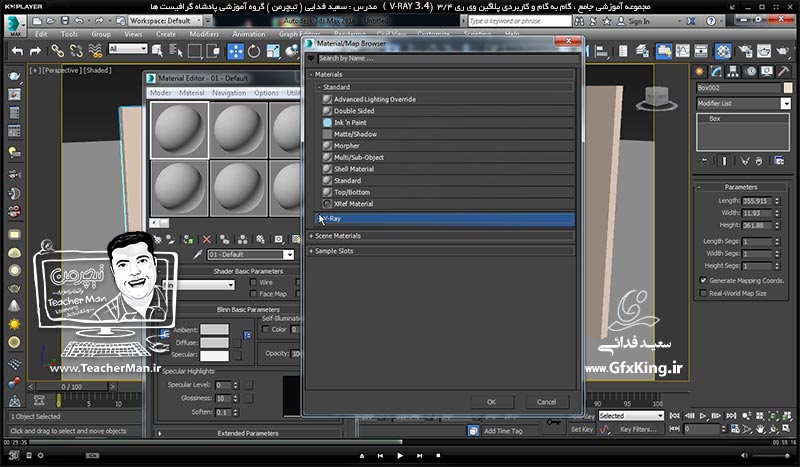Open the Material Editor toolbar icon

point(723,51)
